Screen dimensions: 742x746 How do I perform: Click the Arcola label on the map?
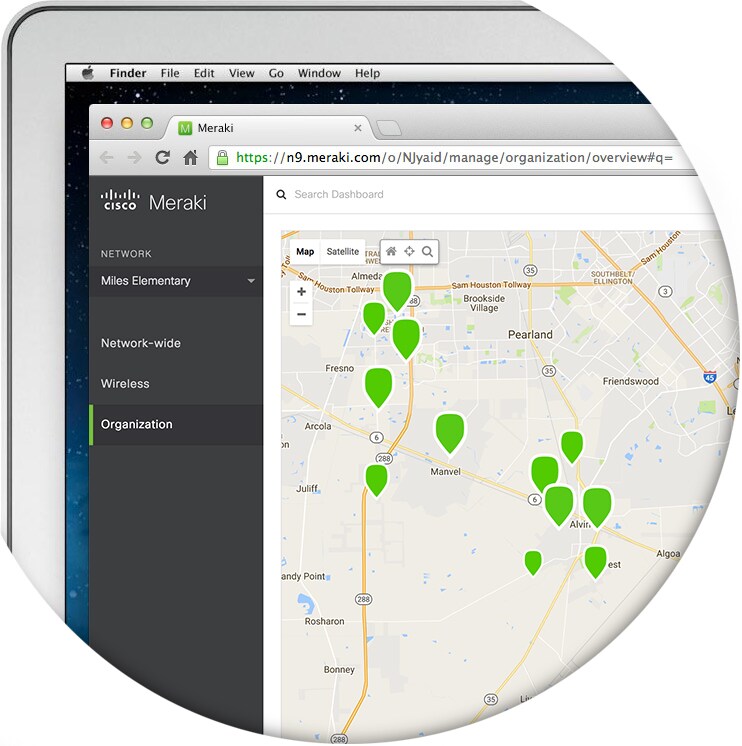coord(318,426)
